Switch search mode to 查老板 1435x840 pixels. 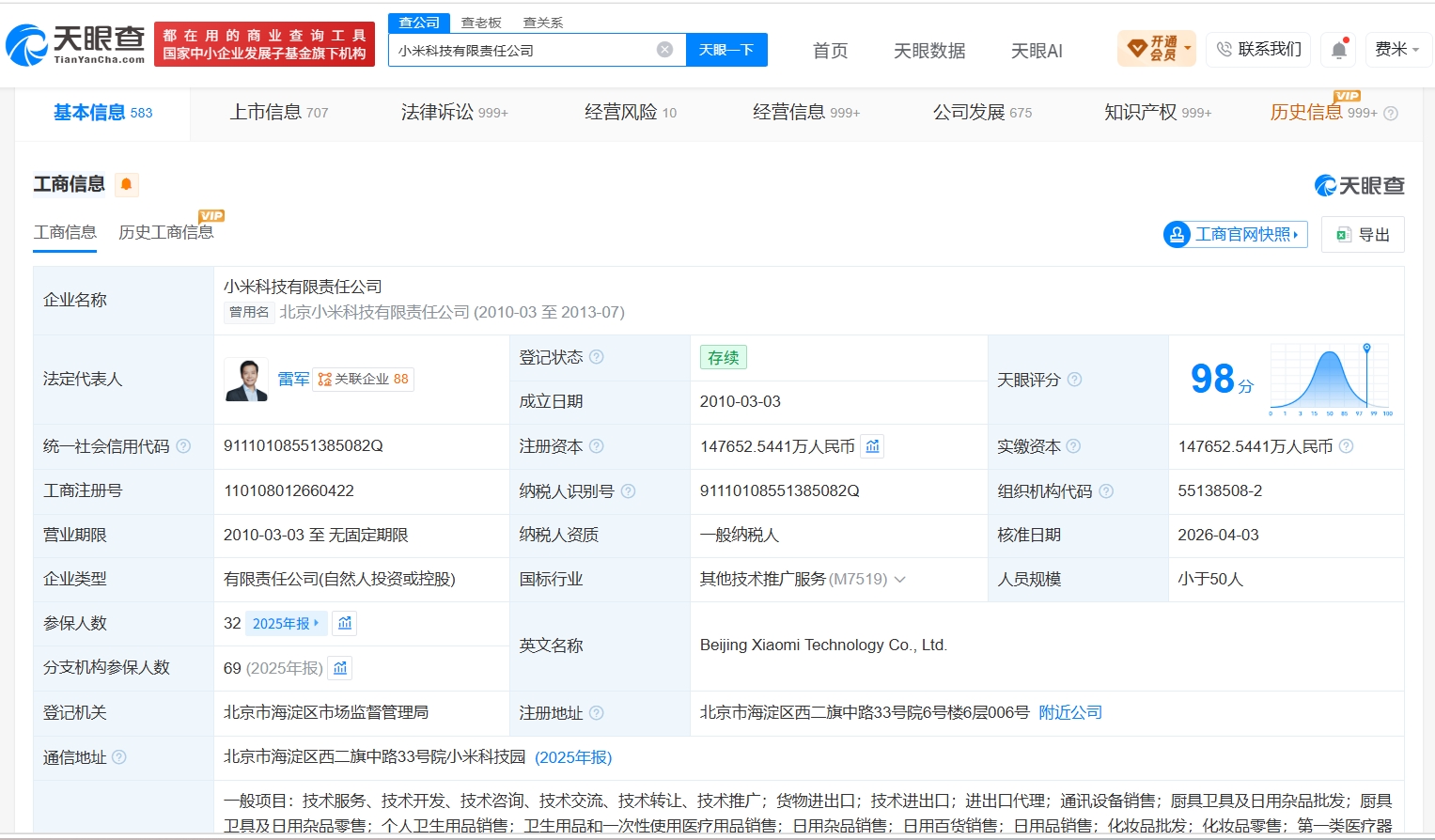pyautogui.click(x=481, y=23)
